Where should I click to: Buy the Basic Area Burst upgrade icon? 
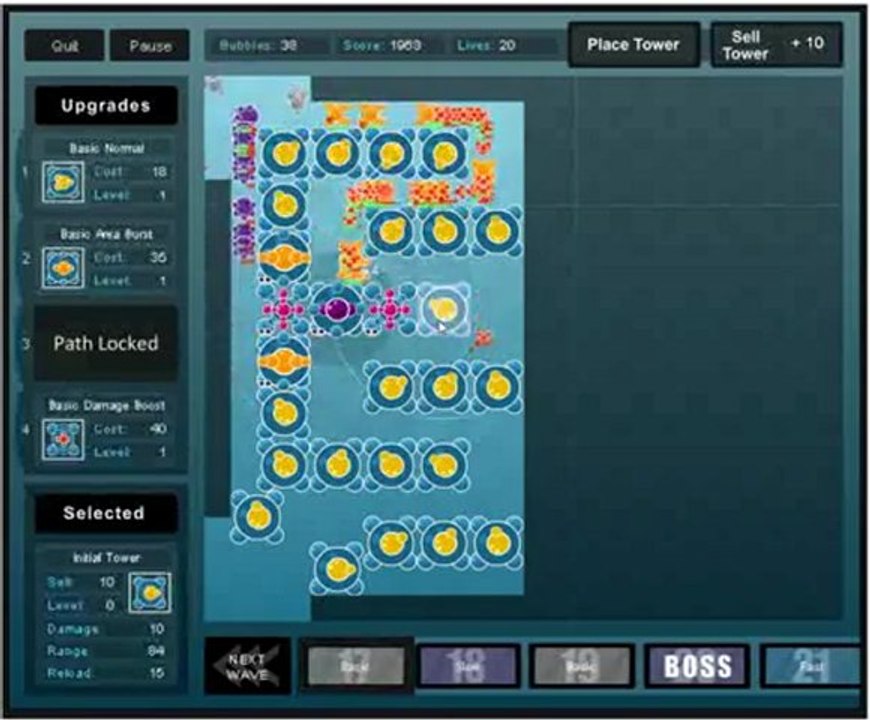point(63,268)
